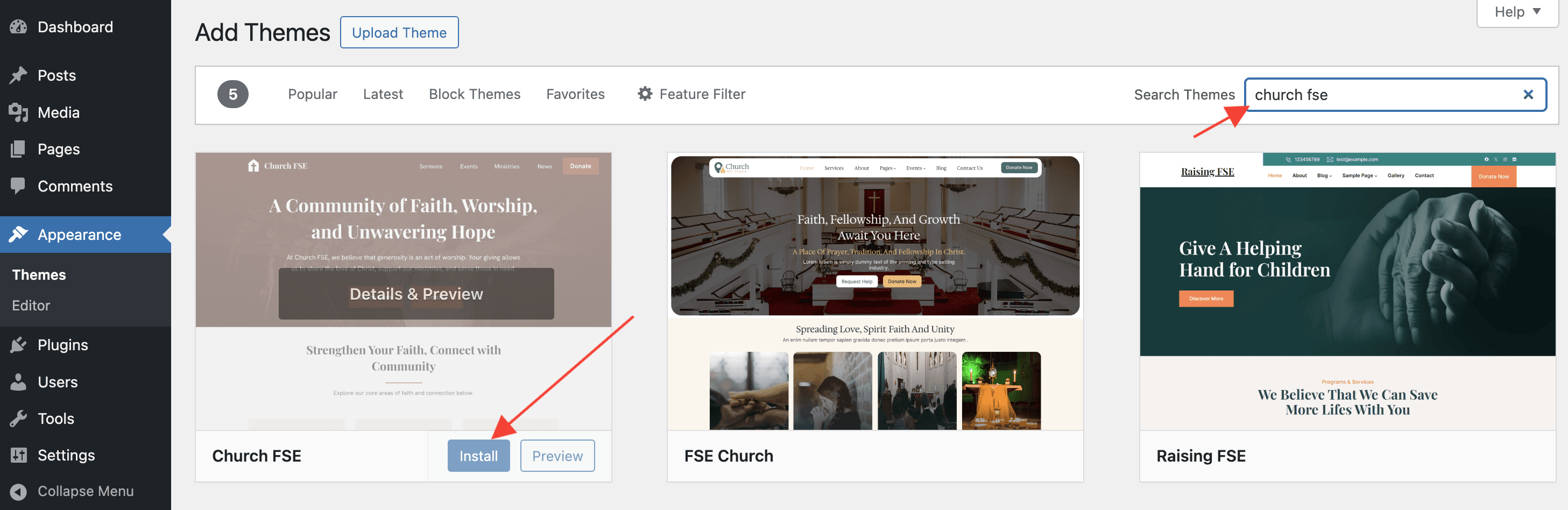1568x510 pixels.
Task: Click the Media library icon
Action: [x=18, y=112]
